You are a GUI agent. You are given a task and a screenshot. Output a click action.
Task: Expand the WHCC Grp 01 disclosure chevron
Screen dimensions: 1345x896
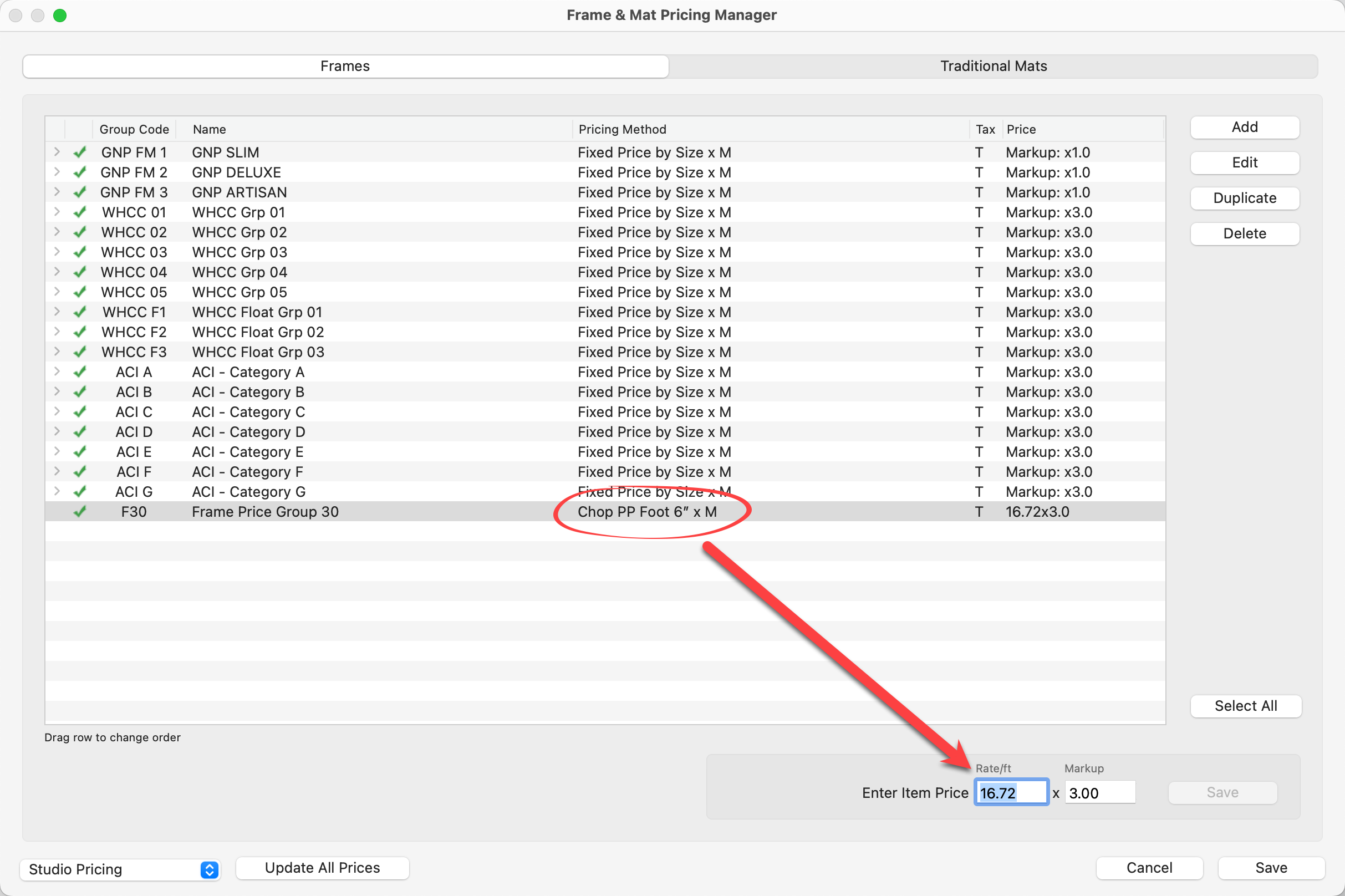pyautogui.click(x=57, y=212)
